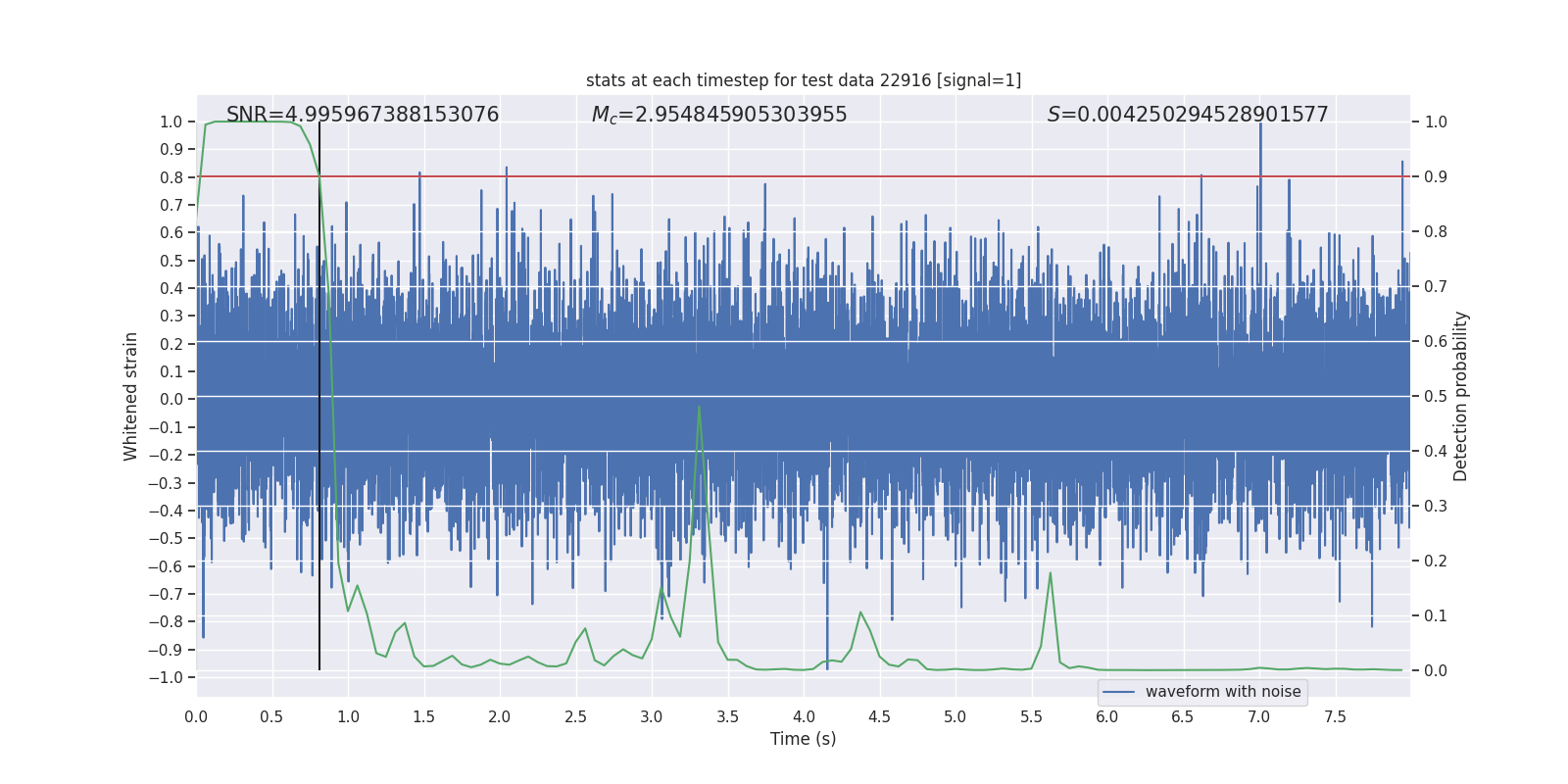Select the S=0.00425 annotation text
The width and height of the screenshot is (1568, 784).
[1188, 115]
